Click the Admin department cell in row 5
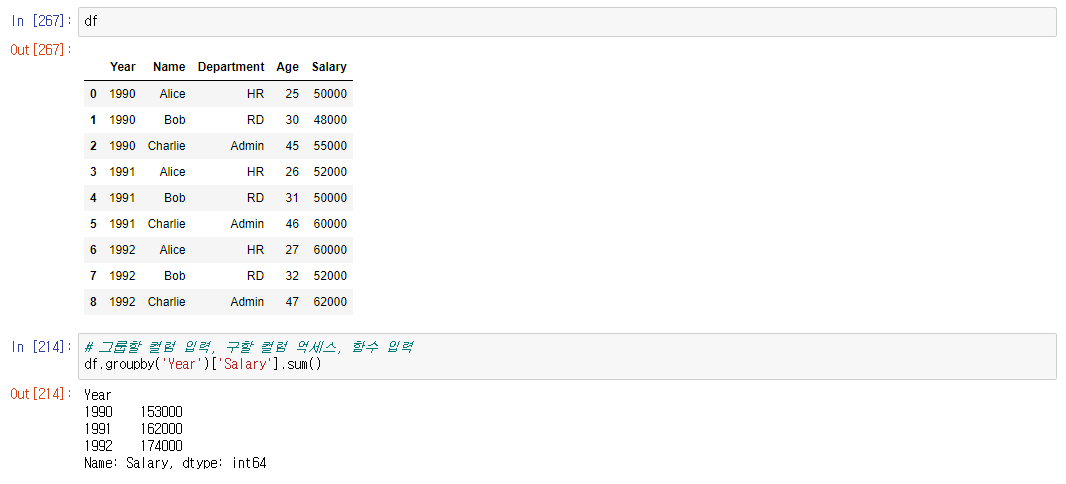The width and height of the screenshot is (1066, 484). 247,224
